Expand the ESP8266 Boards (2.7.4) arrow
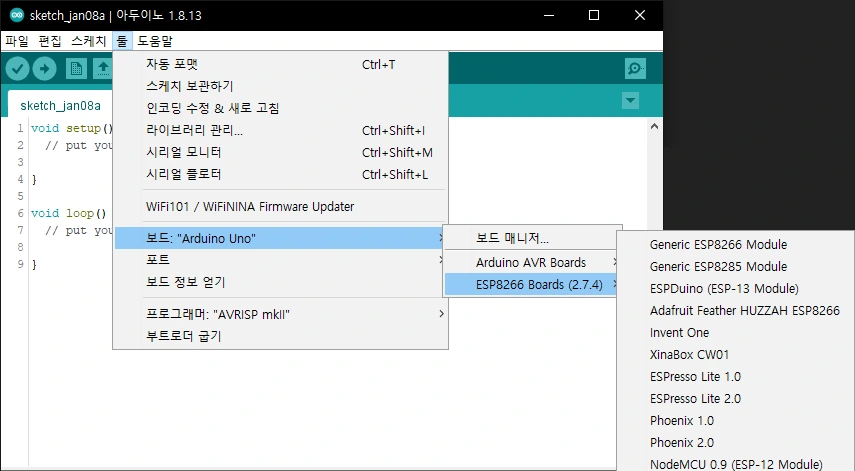Screen dimensions: 855x471 point(615,284)
